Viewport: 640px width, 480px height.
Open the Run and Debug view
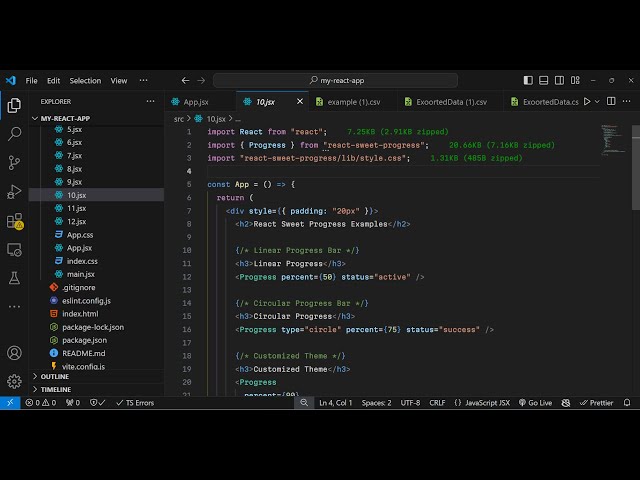click(14, 191)
